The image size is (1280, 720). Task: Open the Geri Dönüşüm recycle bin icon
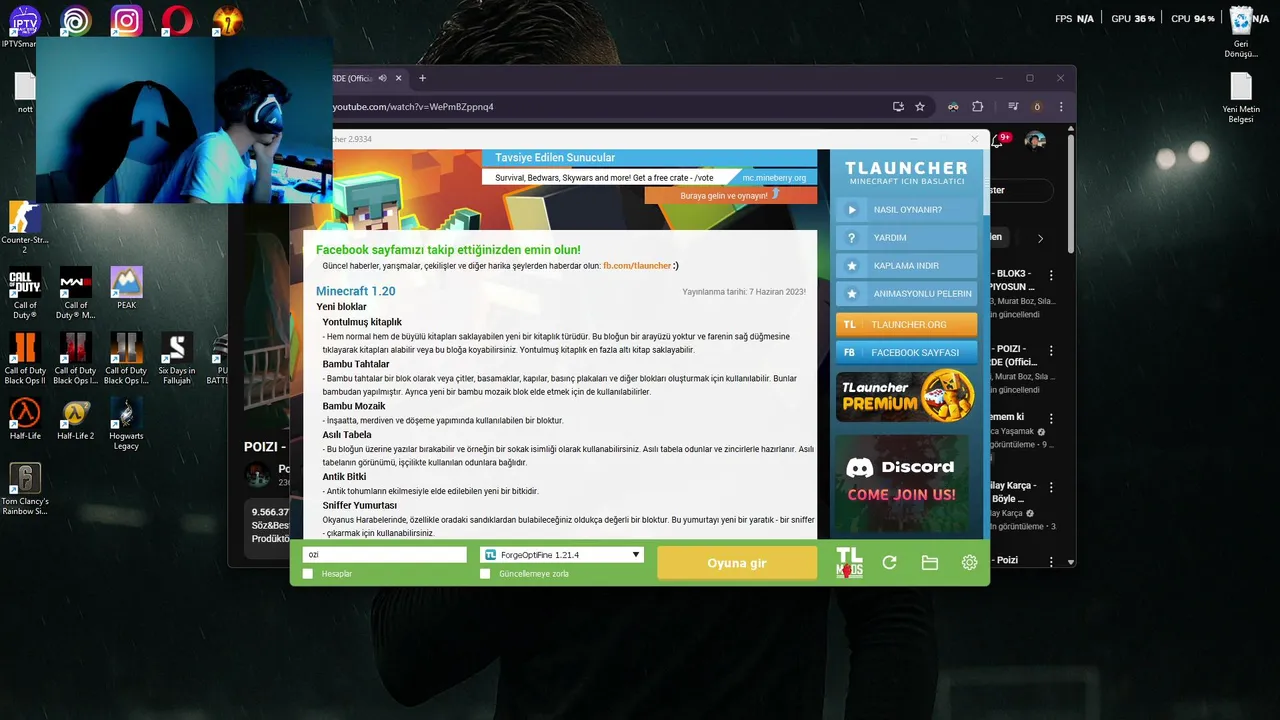pyautogui.click(x=1241, y=32)
